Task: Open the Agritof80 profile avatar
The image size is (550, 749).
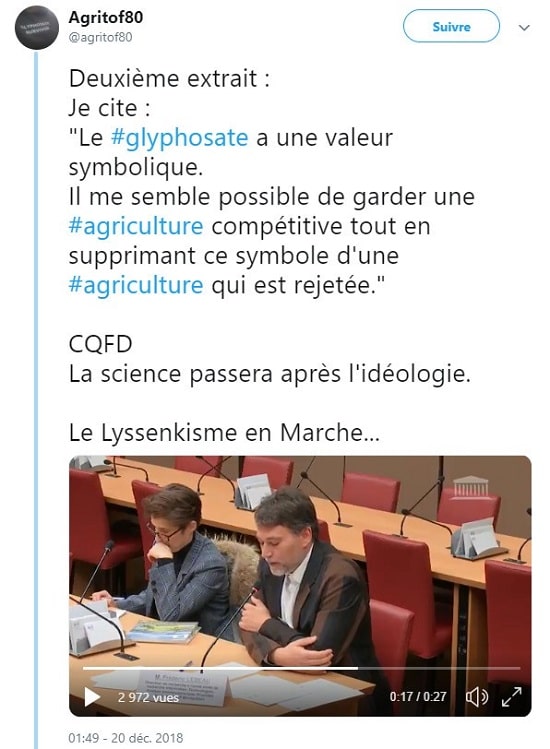Action: point(37,27)
